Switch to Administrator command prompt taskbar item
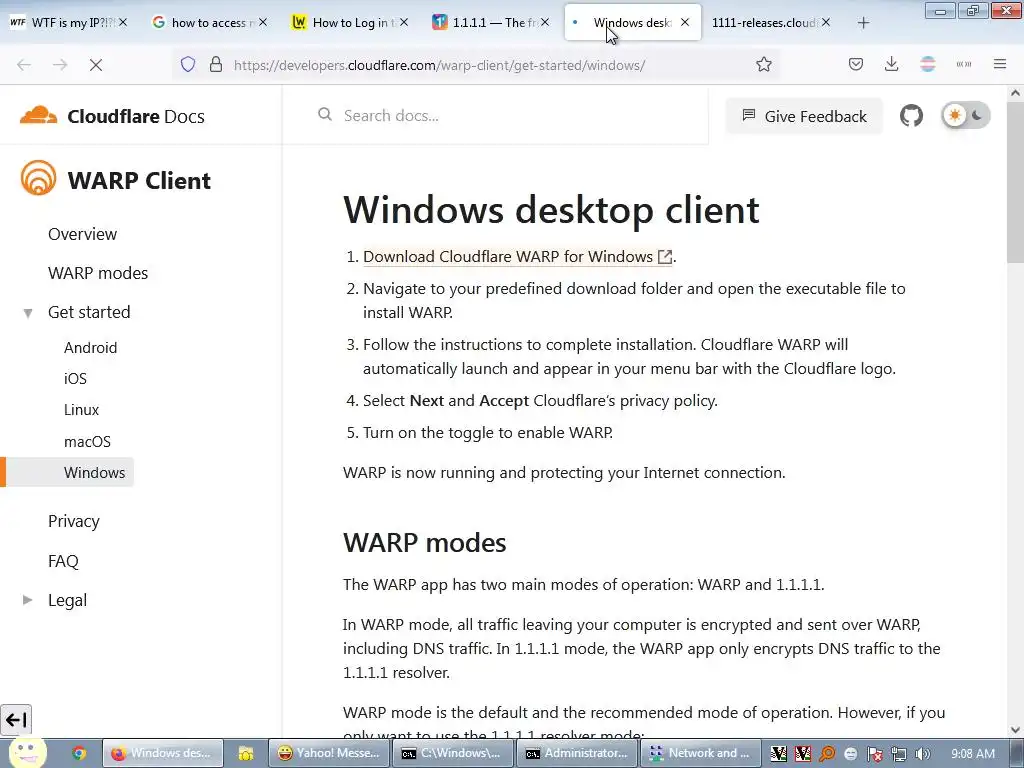Screen dimensions: 1024x768 point(577,753)
